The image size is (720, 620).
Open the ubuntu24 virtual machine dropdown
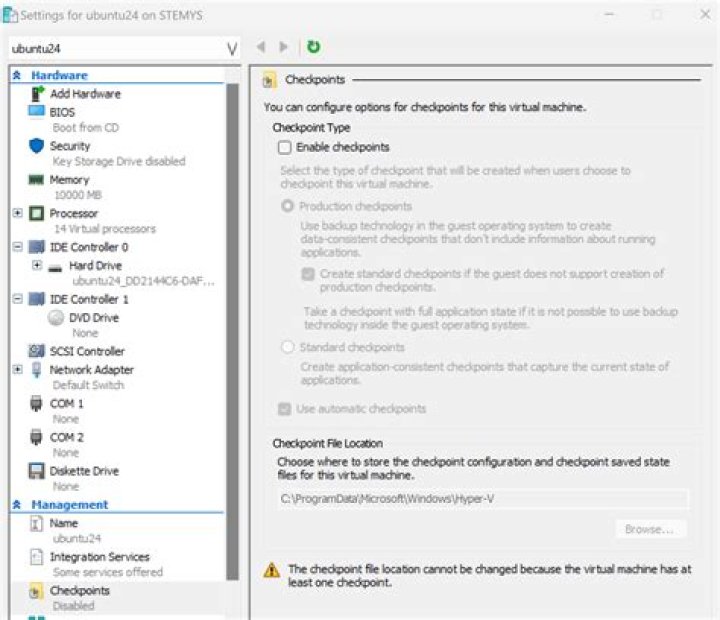(x=232, y=49)
